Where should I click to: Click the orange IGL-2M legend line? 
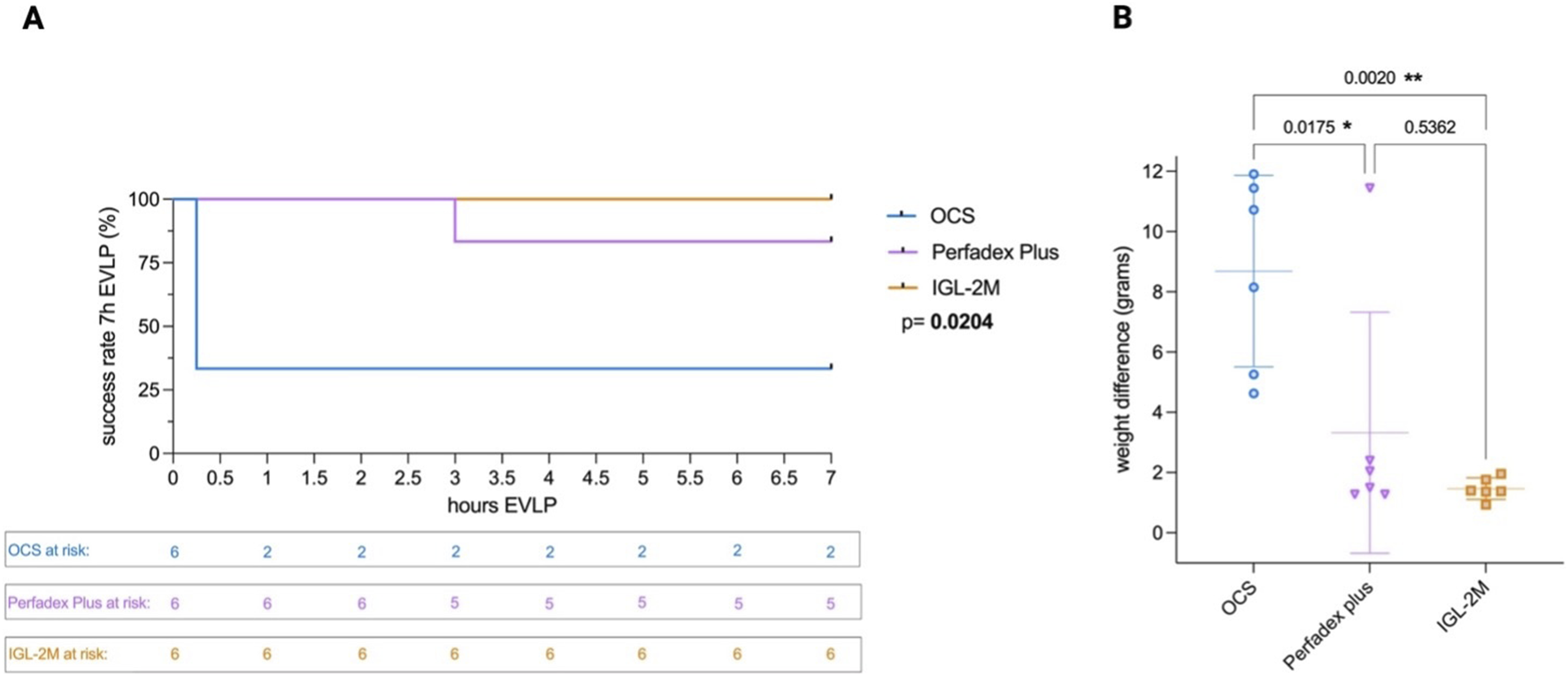(902, 288)
